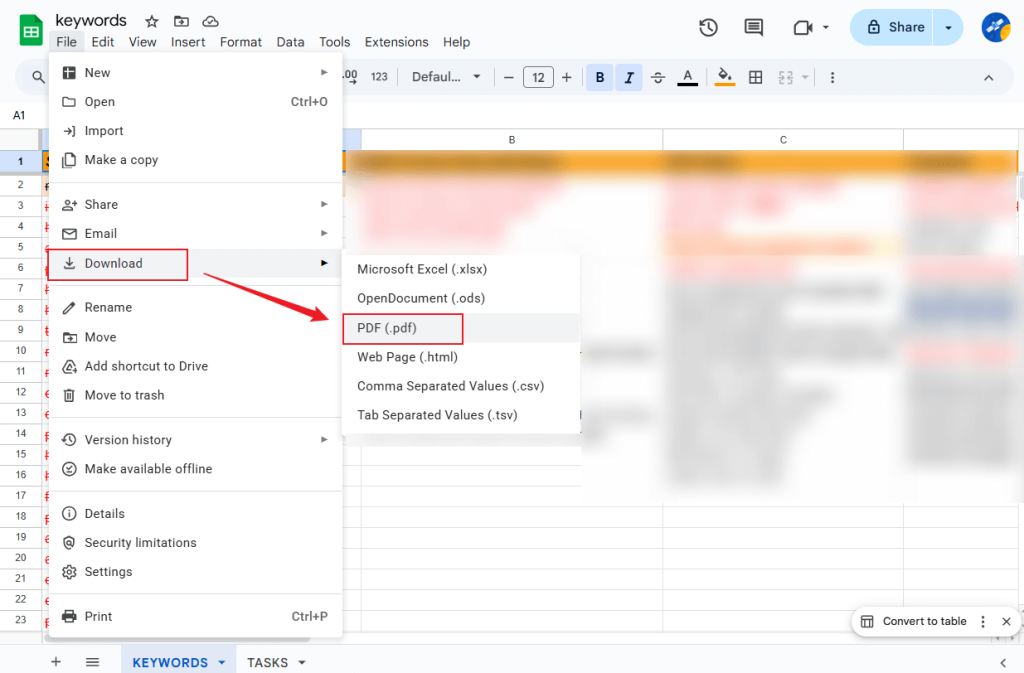1024x673 pixels.
Task: Click the Convert to table button
Action: [x=922, y=621]
